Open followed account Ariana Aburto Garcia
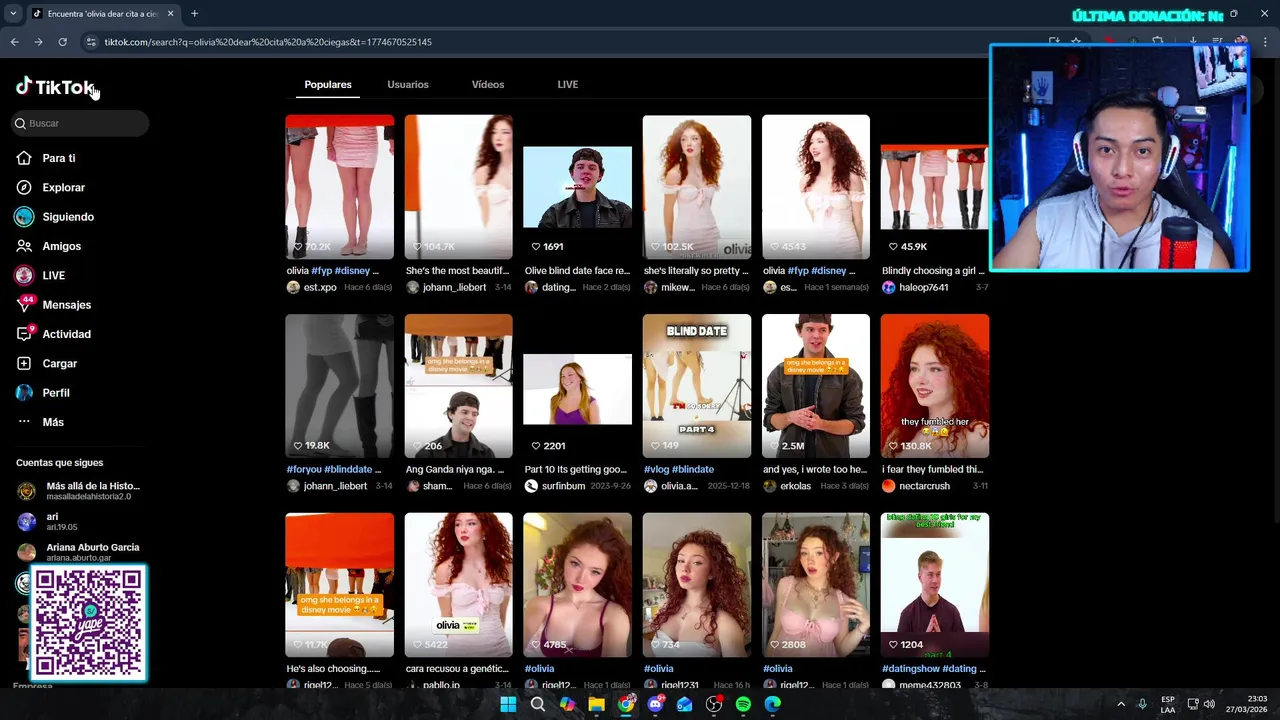 click(80, 552)
